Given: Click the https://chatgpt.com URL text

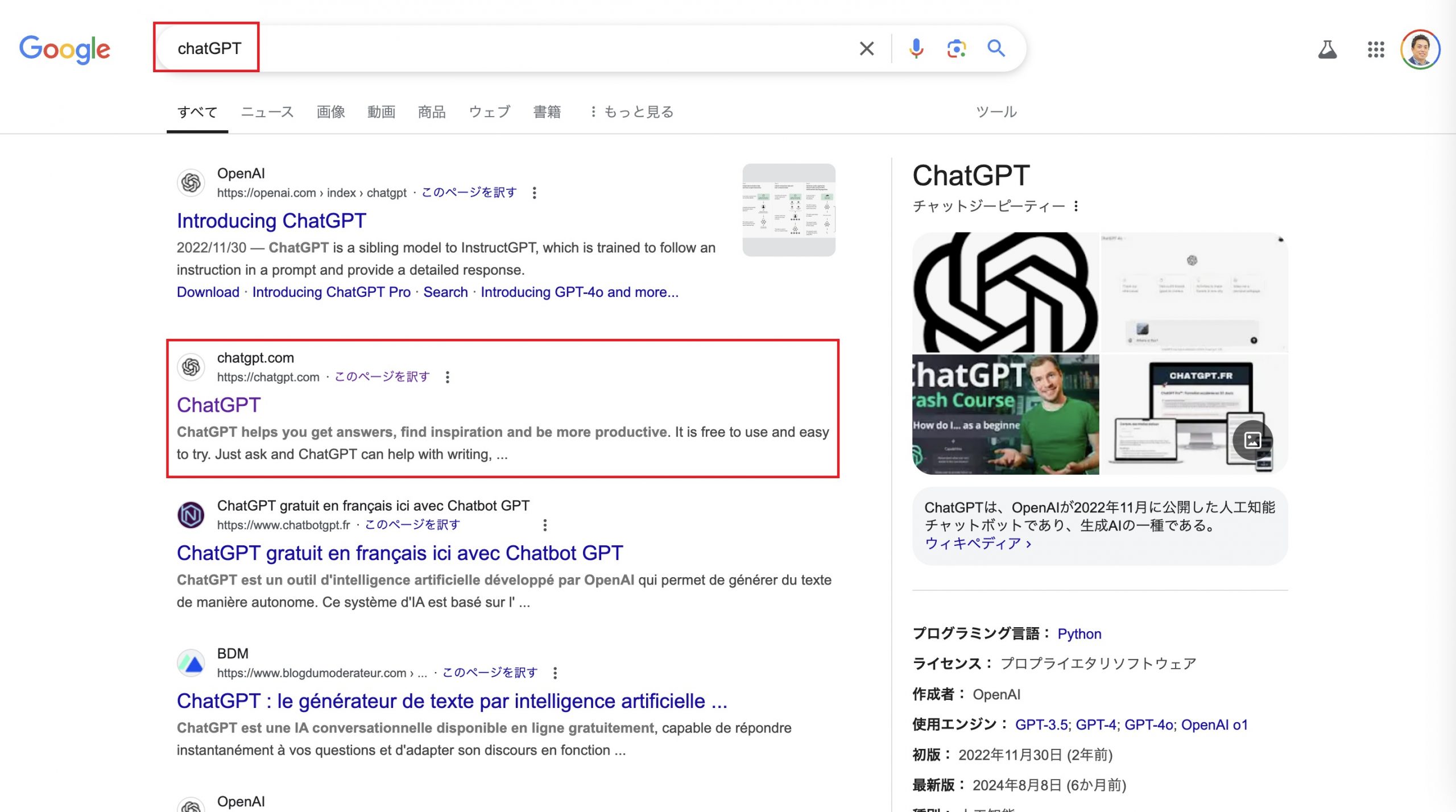Looking at the screenshot, I should click(268, 377).
